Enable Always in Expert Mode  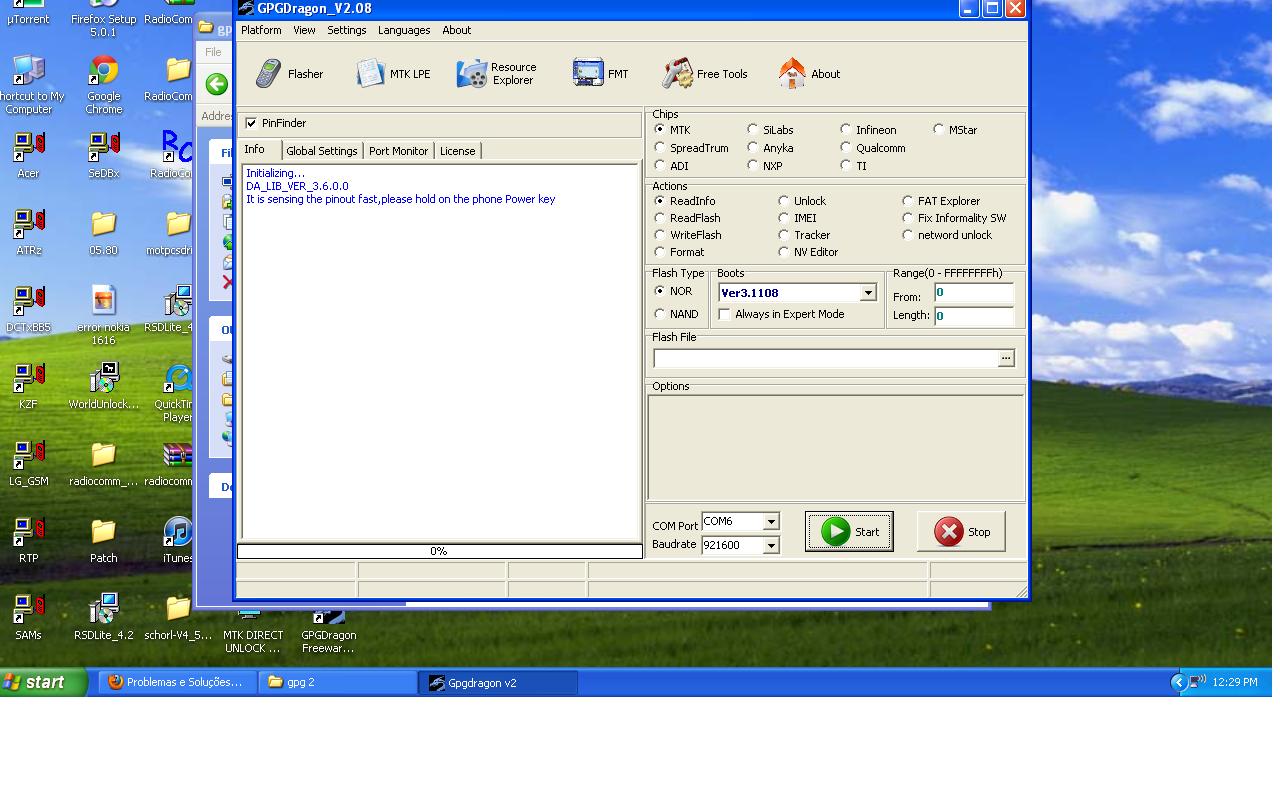pyautogui.click(x=725, y=314)
